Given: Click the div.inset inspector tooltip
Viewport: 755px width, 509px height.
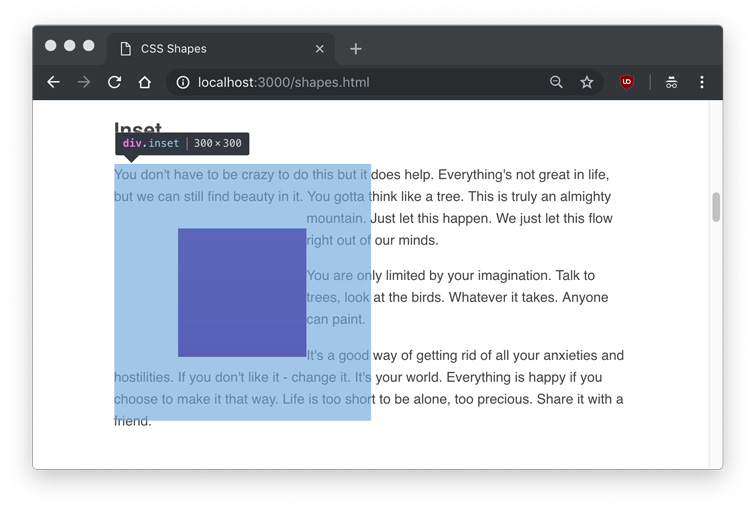Looking at the screenshot, I should tap(182, 144).
